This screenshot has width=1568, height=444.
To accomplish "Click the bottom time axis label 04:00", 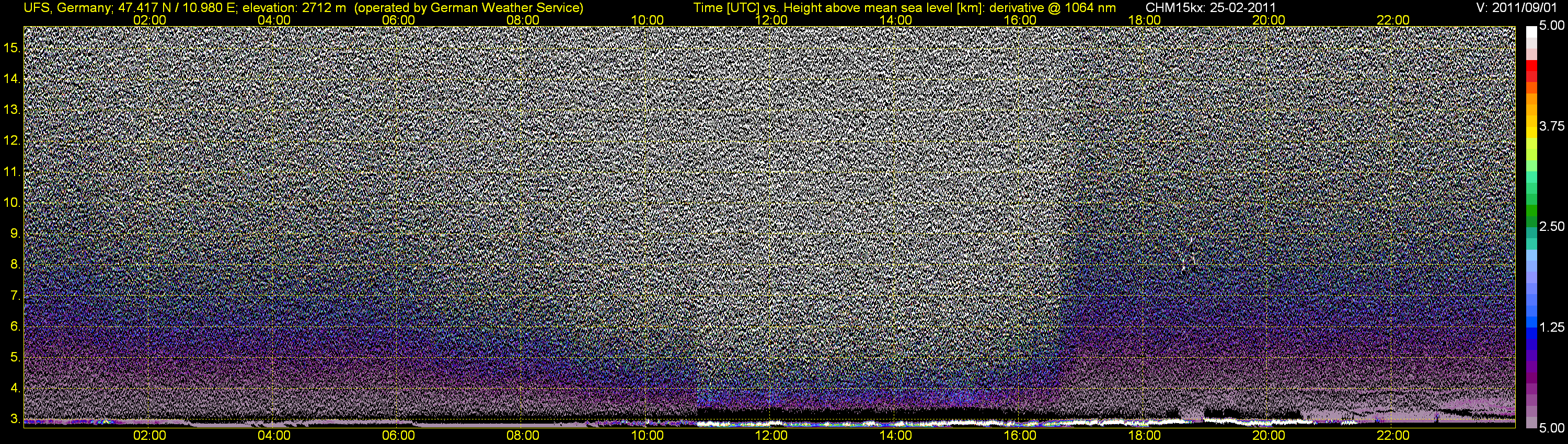I will pyautogui.click(x=274, y=436).
